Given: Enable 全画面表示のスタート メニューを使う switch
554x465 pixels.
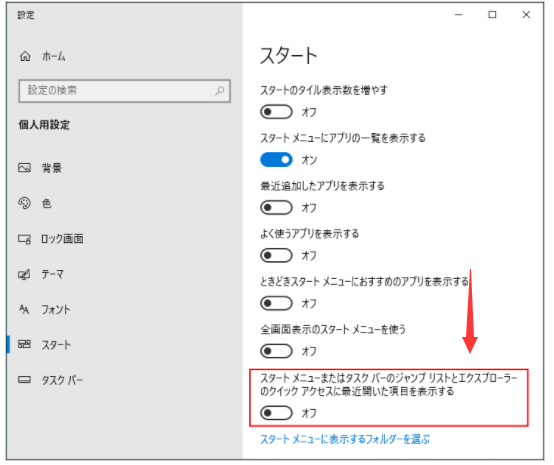Looking at the screenshot, I should 276,351.
